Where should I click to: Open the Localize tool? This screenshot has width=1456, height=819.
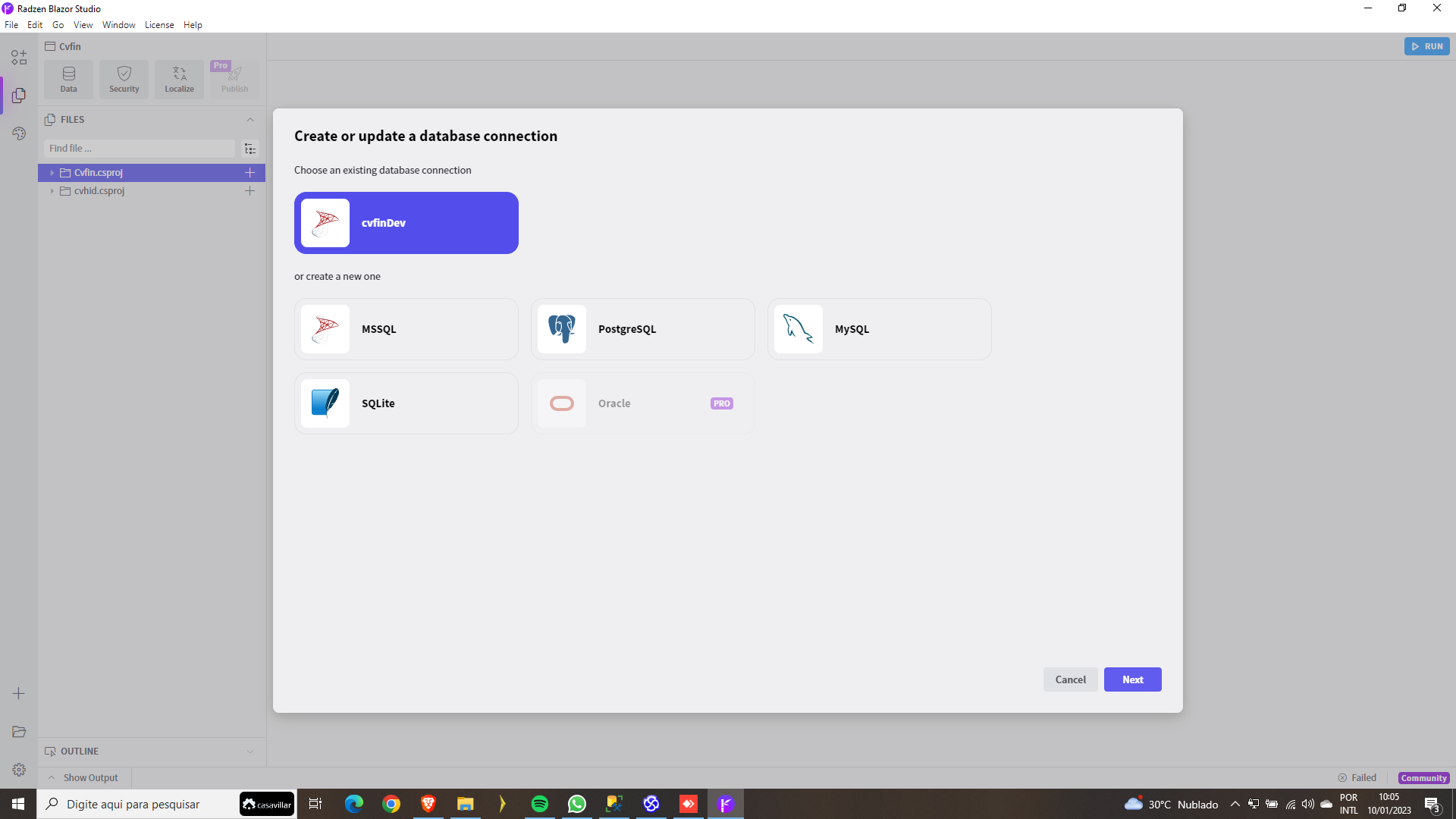pos(180,80)
